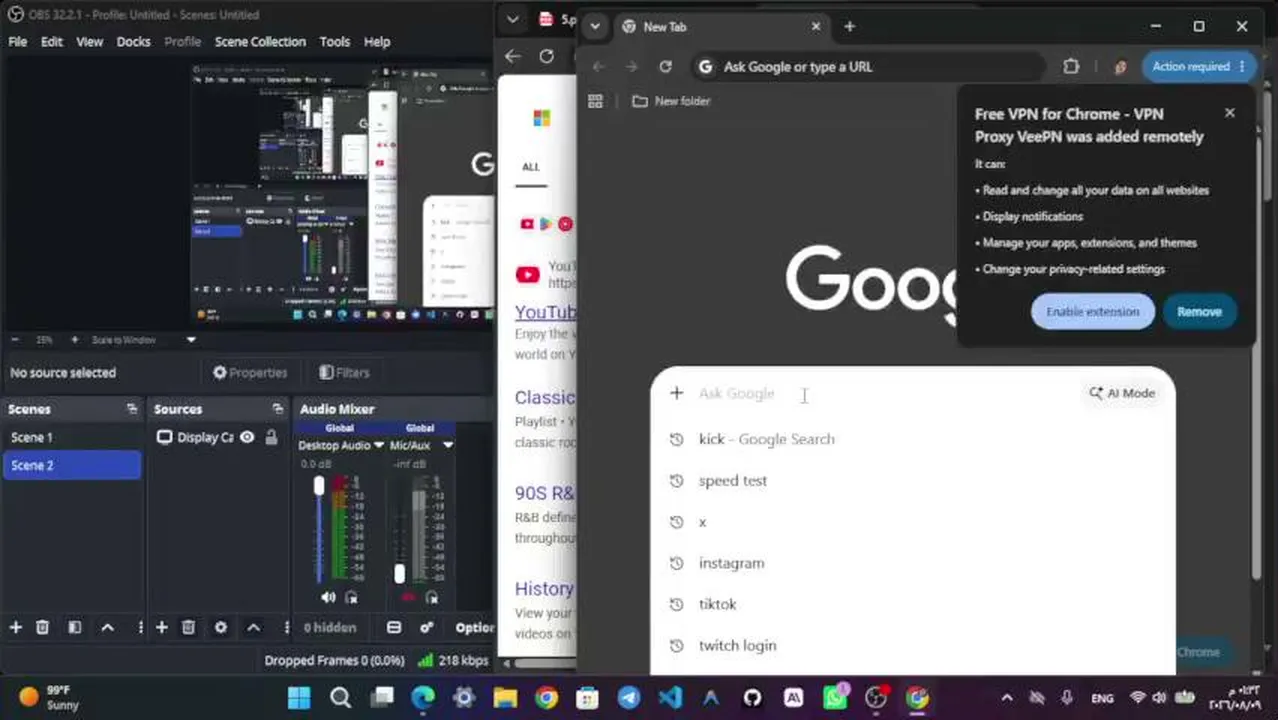Open the OBS Scene Collection menu
The height and width of the screenshot is (720, 1278).
260,42
